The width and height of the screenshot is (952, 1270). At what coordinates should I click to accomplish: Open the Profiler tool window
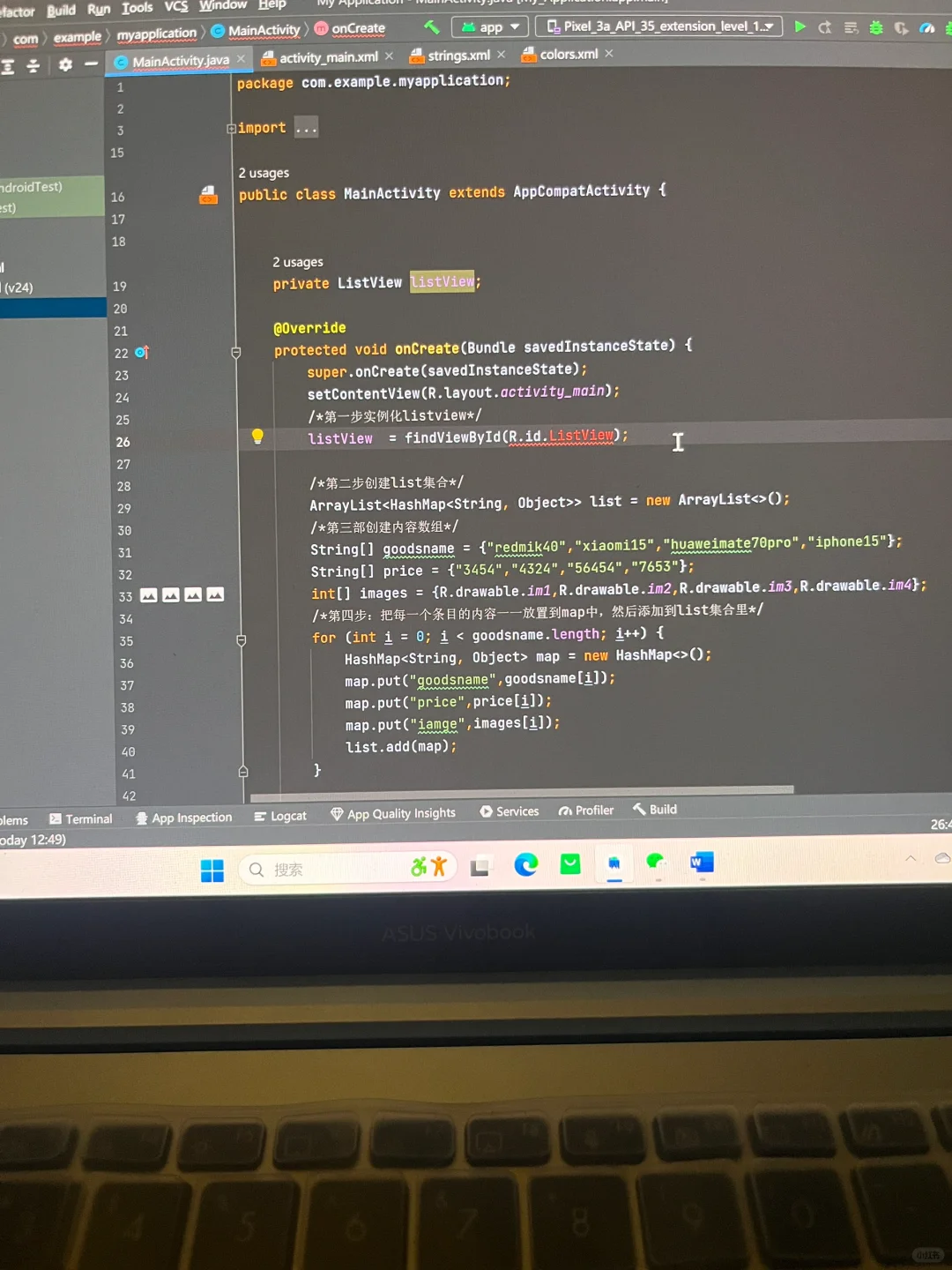[586, 811]
